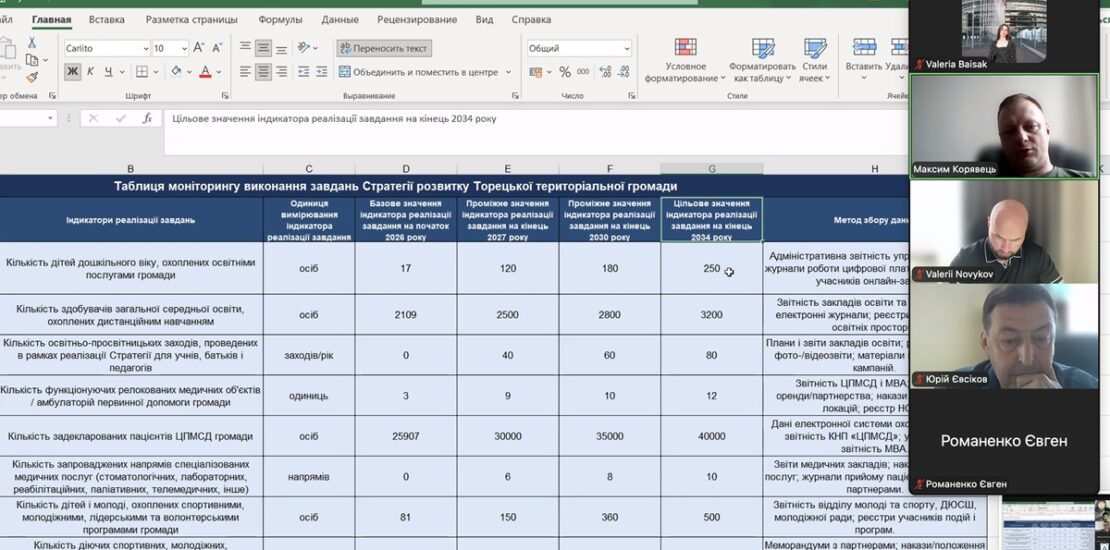1110x550 pixels.
Task: Open Вид tab
Action: coord(484,19)
